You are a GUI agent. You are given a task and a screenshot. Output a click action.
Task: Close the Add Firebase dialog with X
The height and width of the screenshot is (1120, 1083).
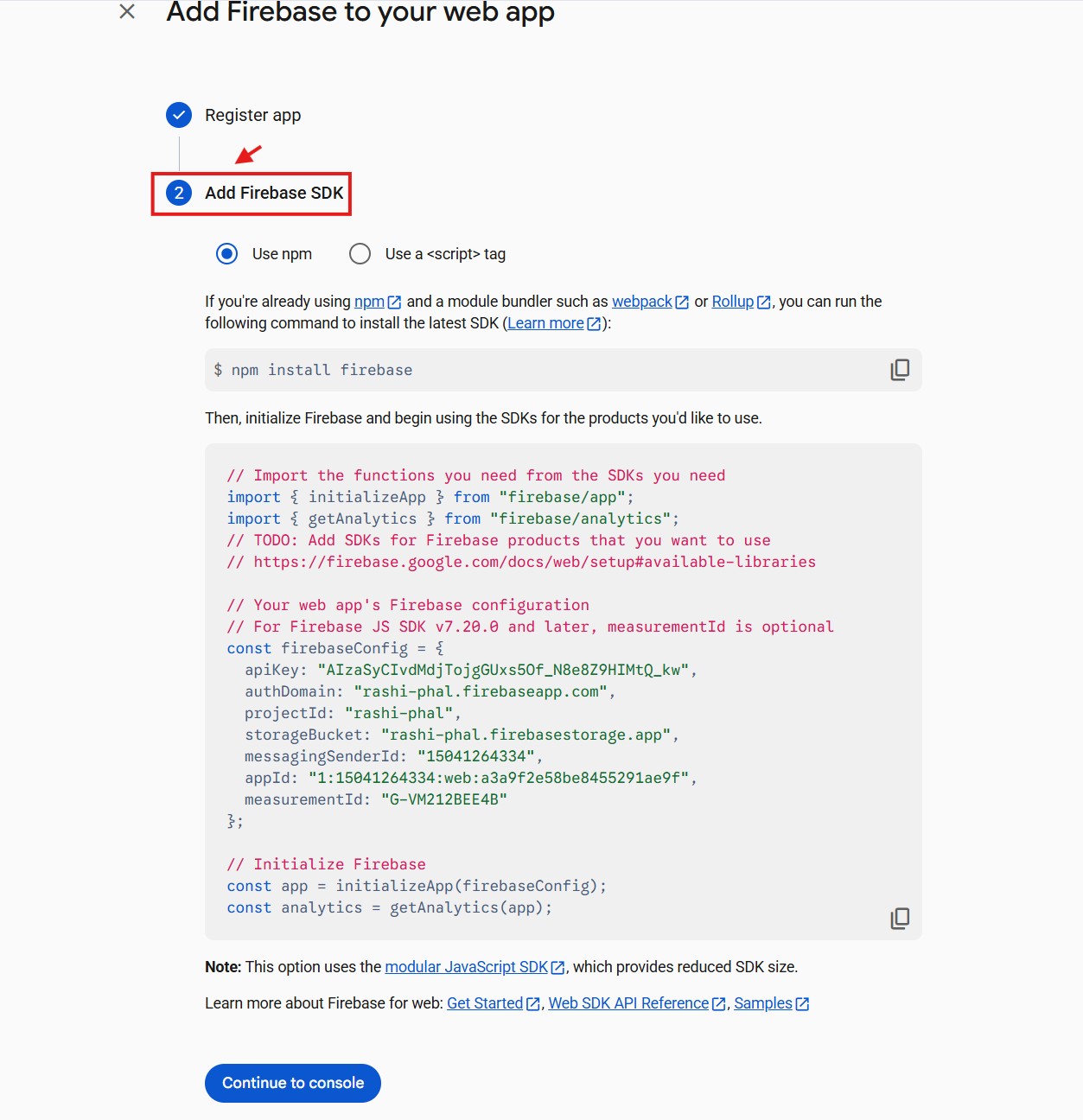click(127, 12)
